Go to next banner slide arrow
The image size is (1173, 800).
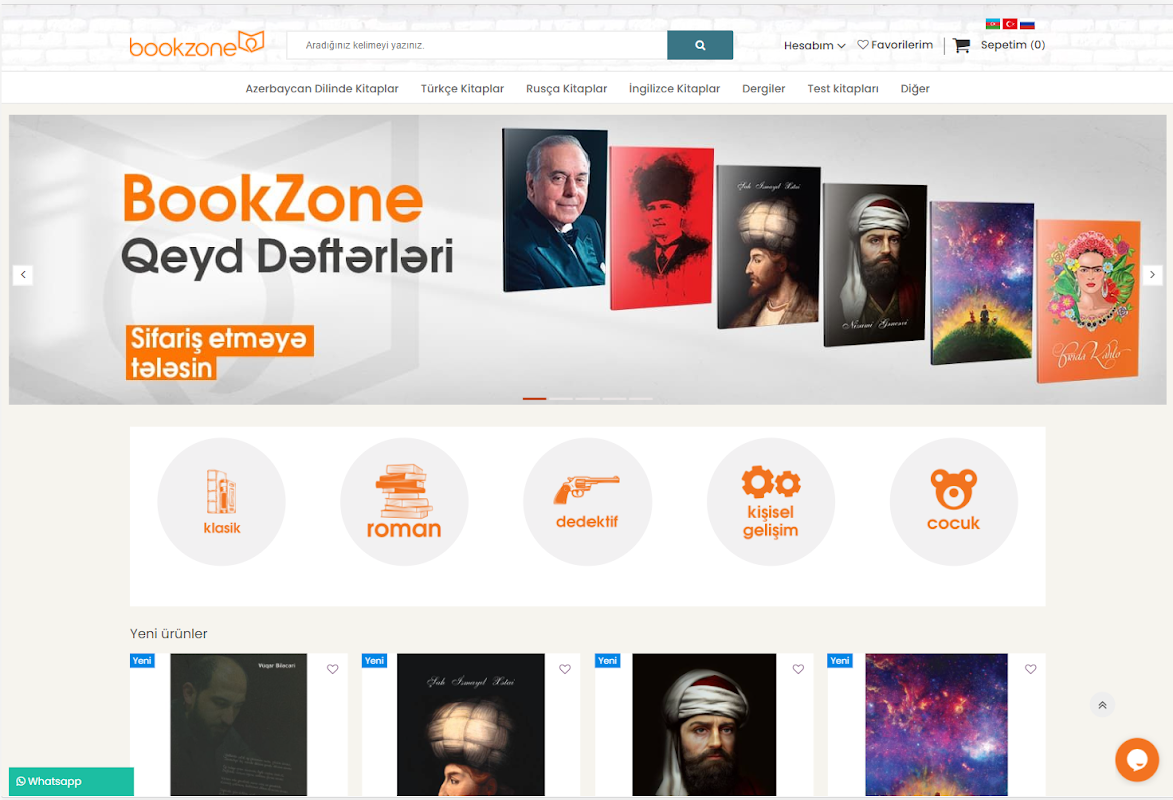pyautogui.click(x=1152, y=275)
